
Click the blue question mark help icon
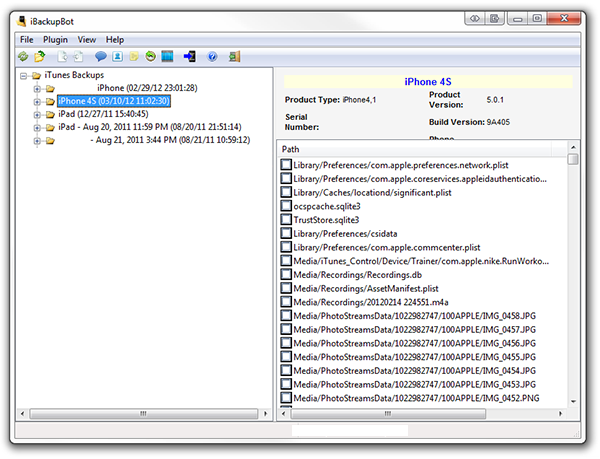212,57
